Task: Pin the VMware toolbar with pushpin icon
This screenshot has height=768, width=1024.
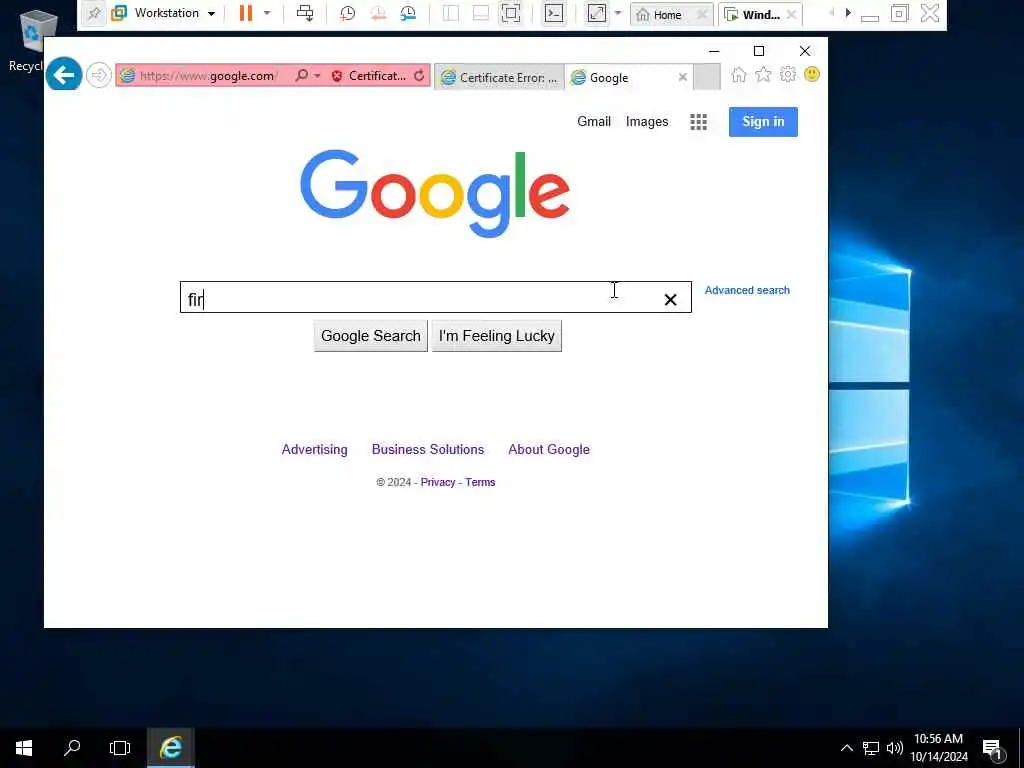Action: click(x=94, y=13)
